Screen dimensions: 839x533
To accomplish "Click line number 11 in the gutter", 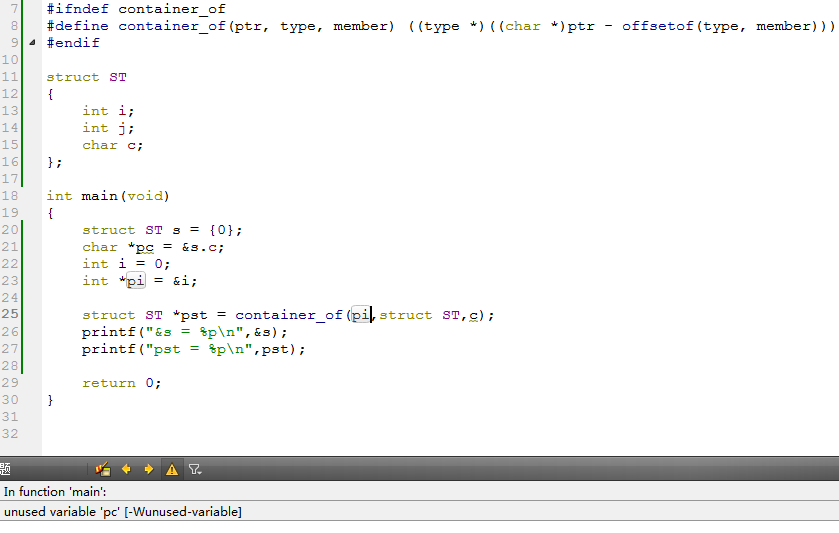I will pyautogui.click(x=10, y=77).
